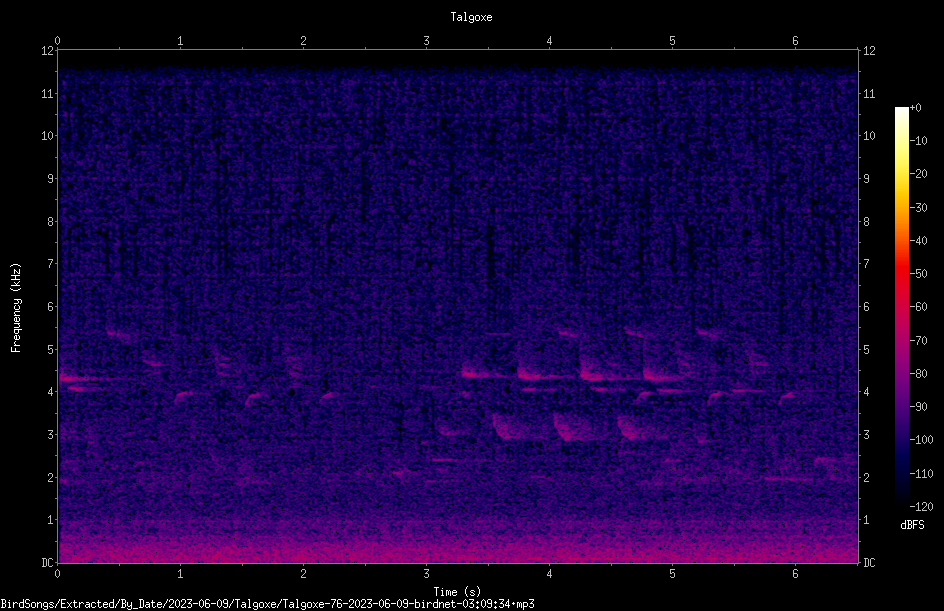Image resolution: width=944 pixels, height=611 pixels.
Task: Click the "-90" color scale label
Action: click(x=919, y=407)
